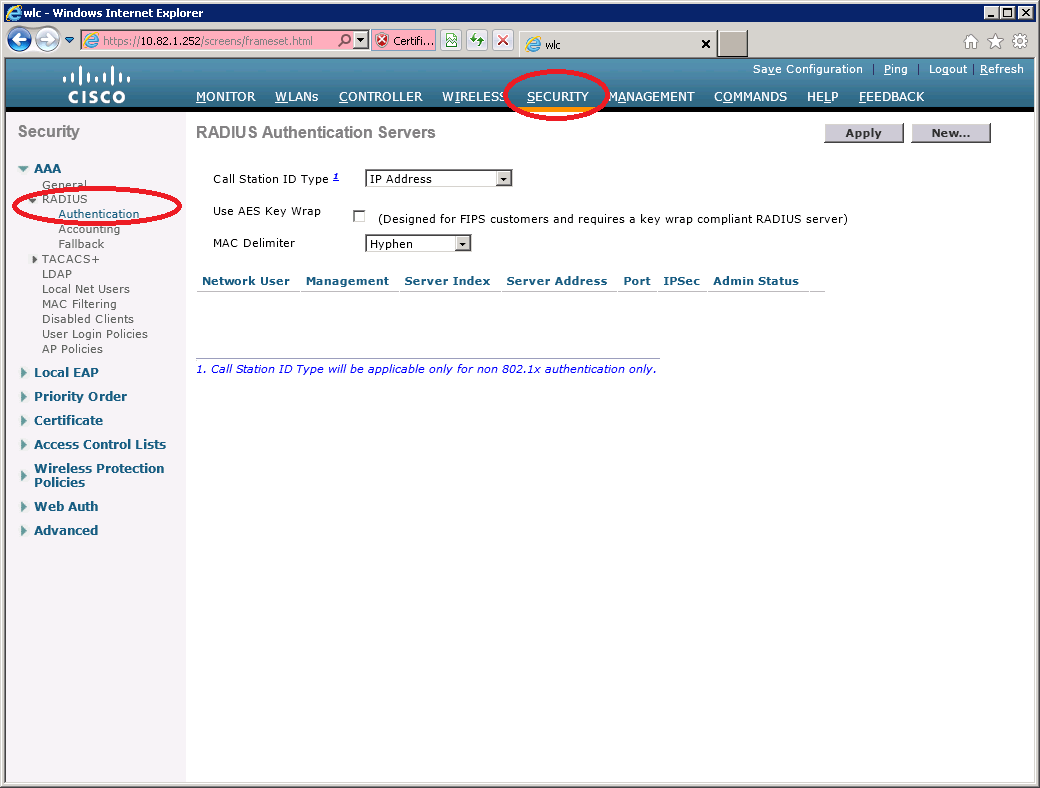This screenshot has width=1040, height=788.
Task: Open Call Station ID Type dropdown
Action: 438,178
